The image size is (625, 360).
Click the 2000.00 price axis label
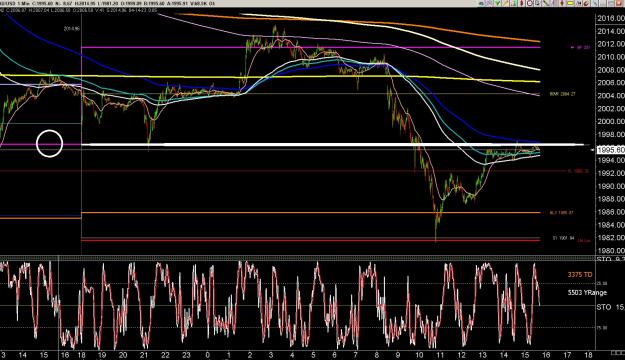(x=610, y=121)
